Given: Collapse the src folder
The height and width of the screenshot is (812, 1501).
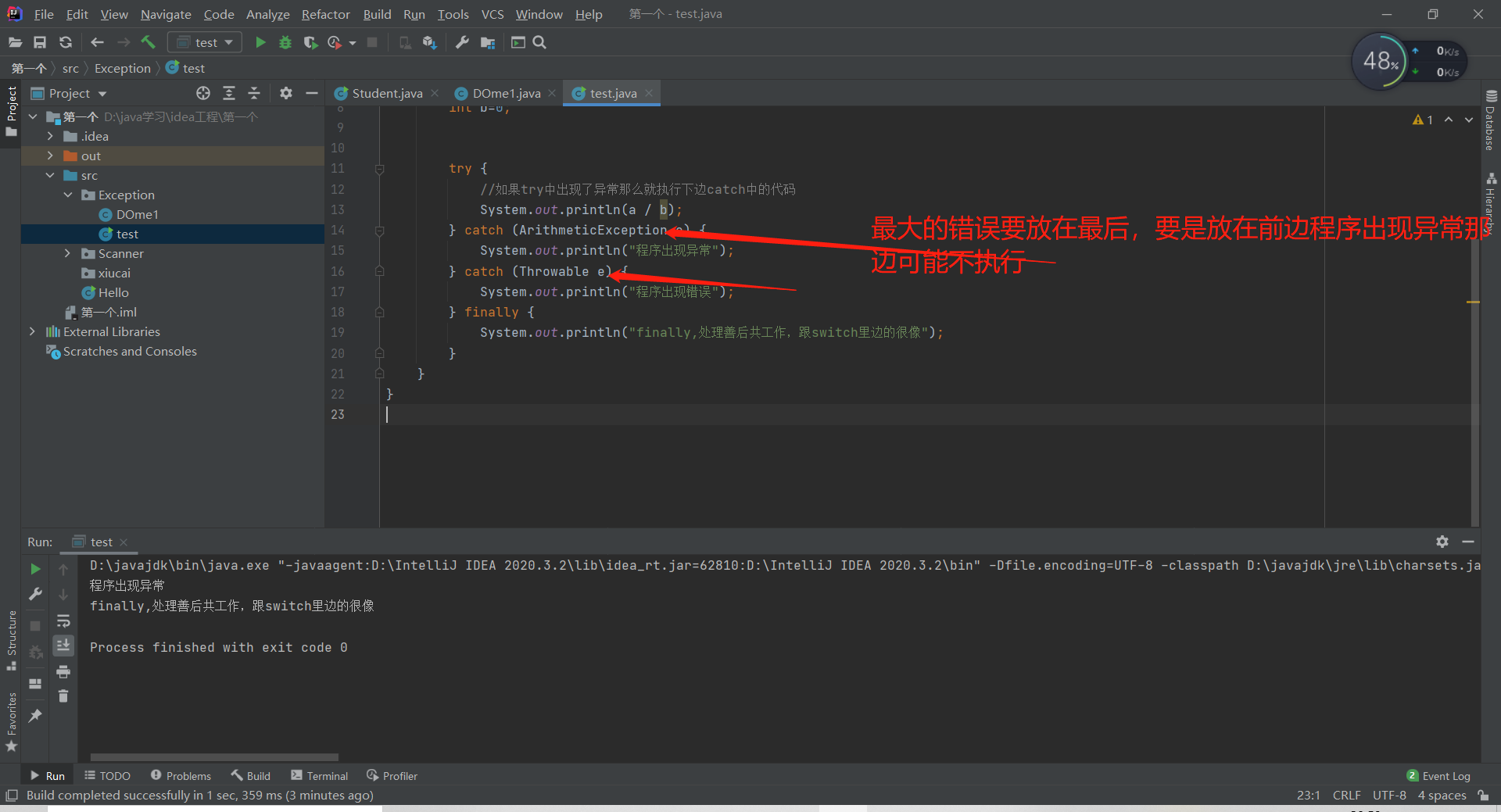Looking at the screenshot, I should click(x=50, y=175).
